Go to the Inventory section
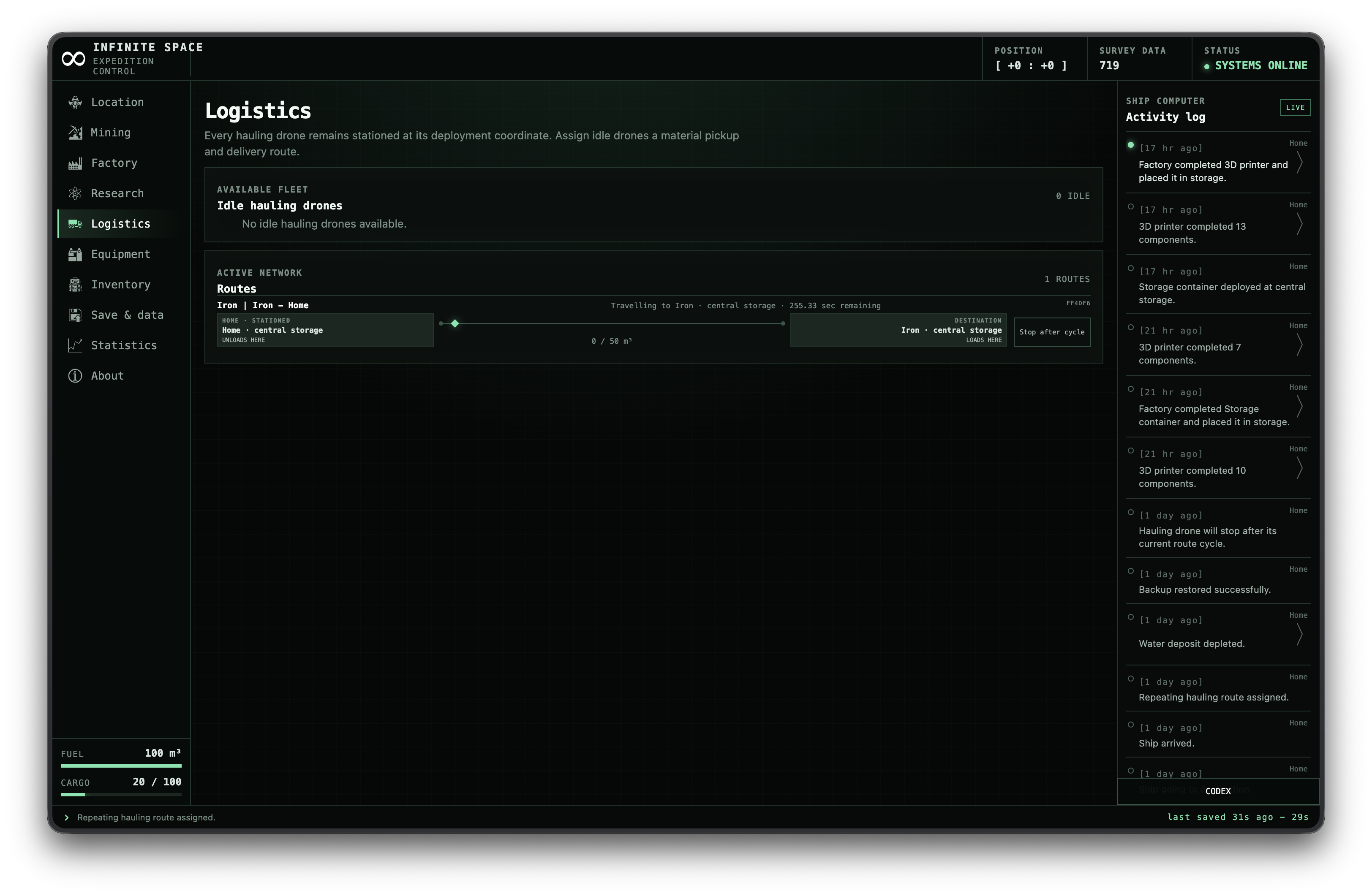 121,285
